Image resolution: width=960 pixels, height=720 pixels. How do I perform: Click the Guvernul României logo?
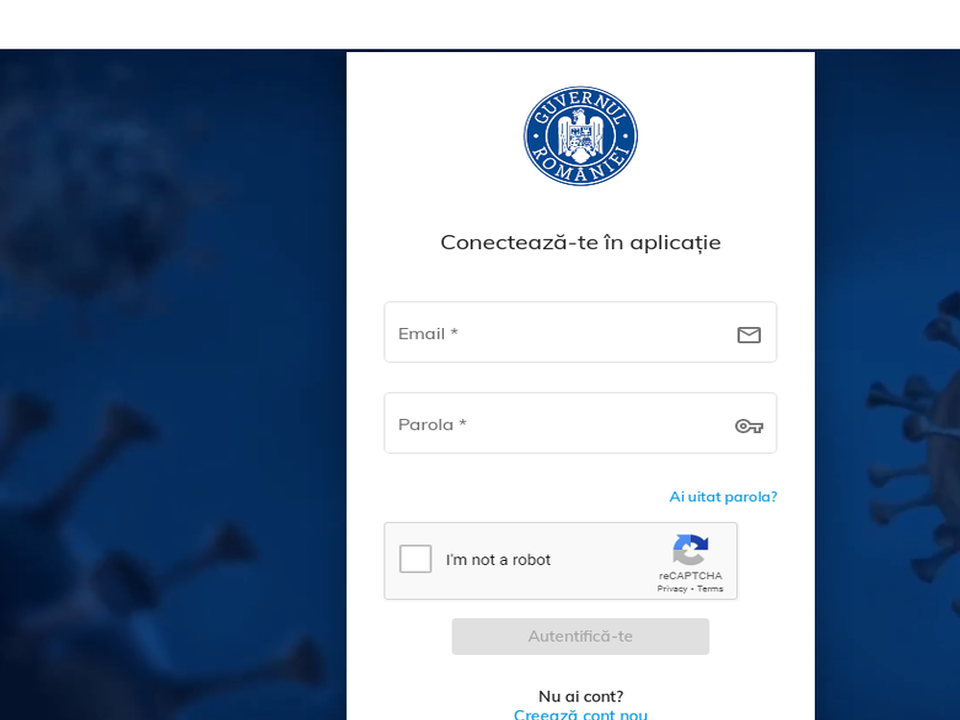coord(580,136)
